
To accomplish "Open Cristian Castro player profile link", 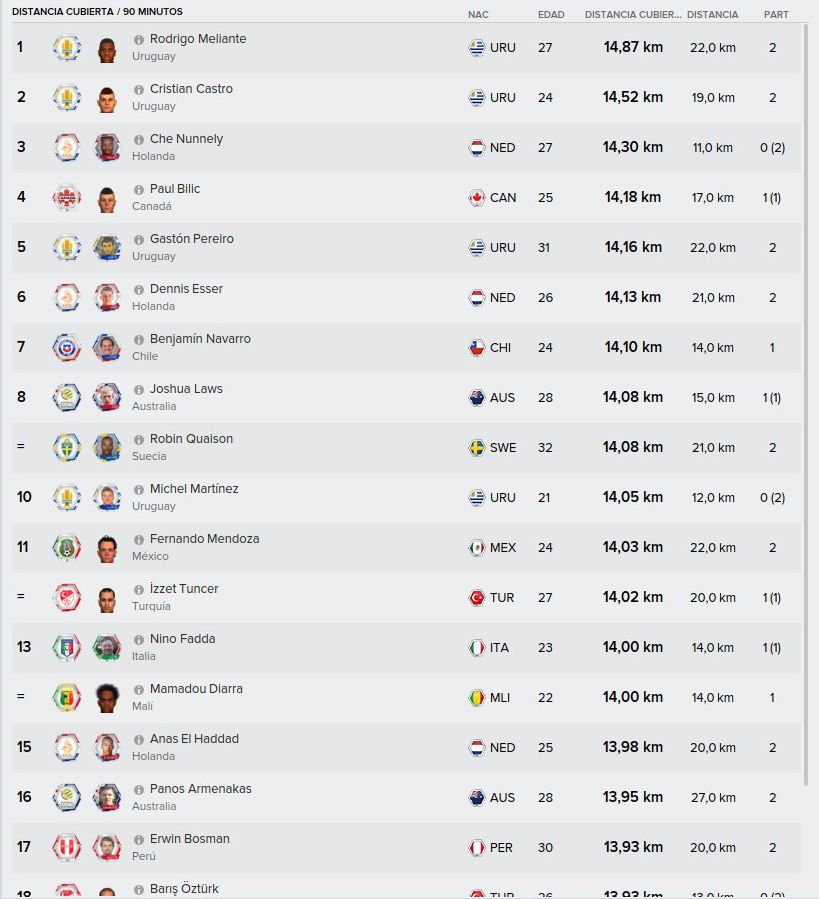I will coord(191,89).
